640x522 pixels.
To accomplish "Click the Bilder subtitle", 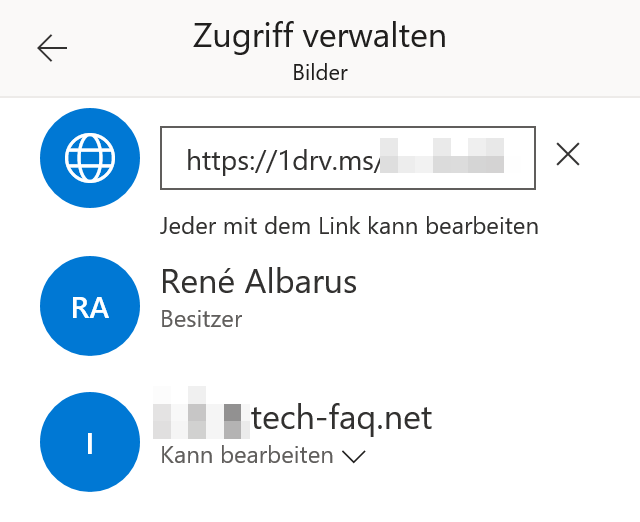I will point(320,73).
